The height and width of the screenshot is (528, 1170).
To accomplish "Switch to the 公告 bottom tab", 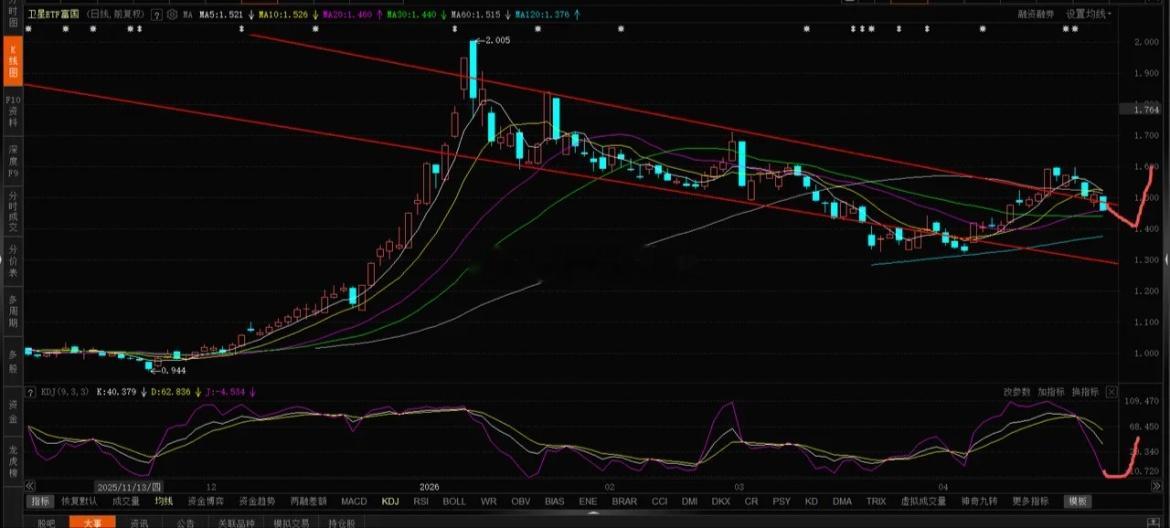I will 186,523.
